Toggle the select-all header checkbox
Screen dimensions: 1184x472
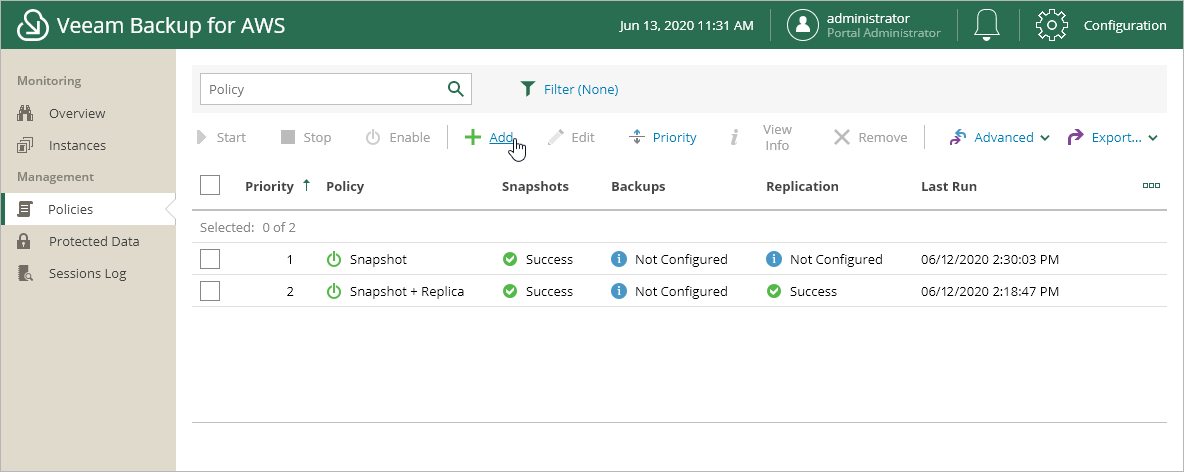(210, 185)
